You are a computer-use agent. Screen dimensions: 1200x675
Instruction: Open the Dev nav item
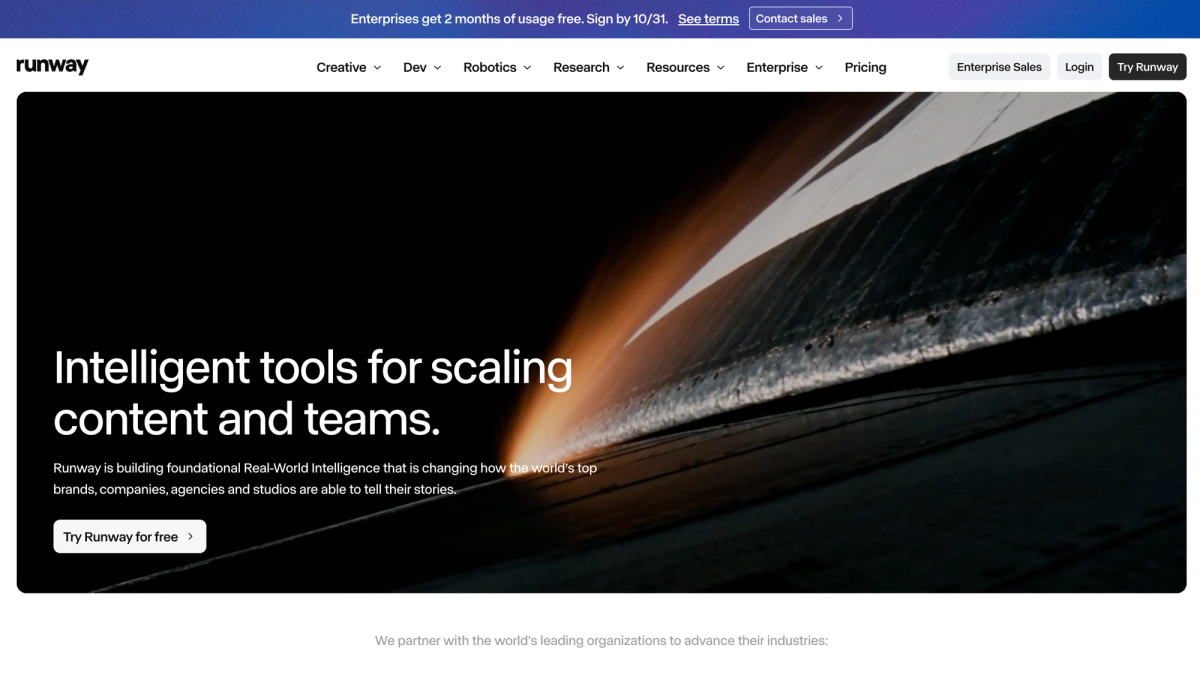click(422, 67)
